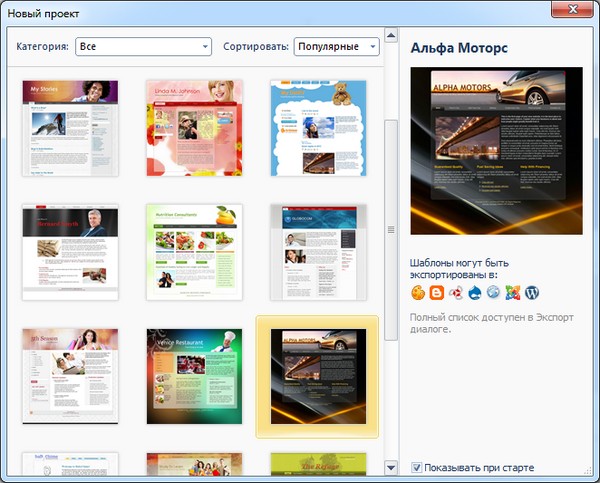Viewport: 600px width, 483px height.
Task: Click the Joomla export icon
Action: [512, 292]
